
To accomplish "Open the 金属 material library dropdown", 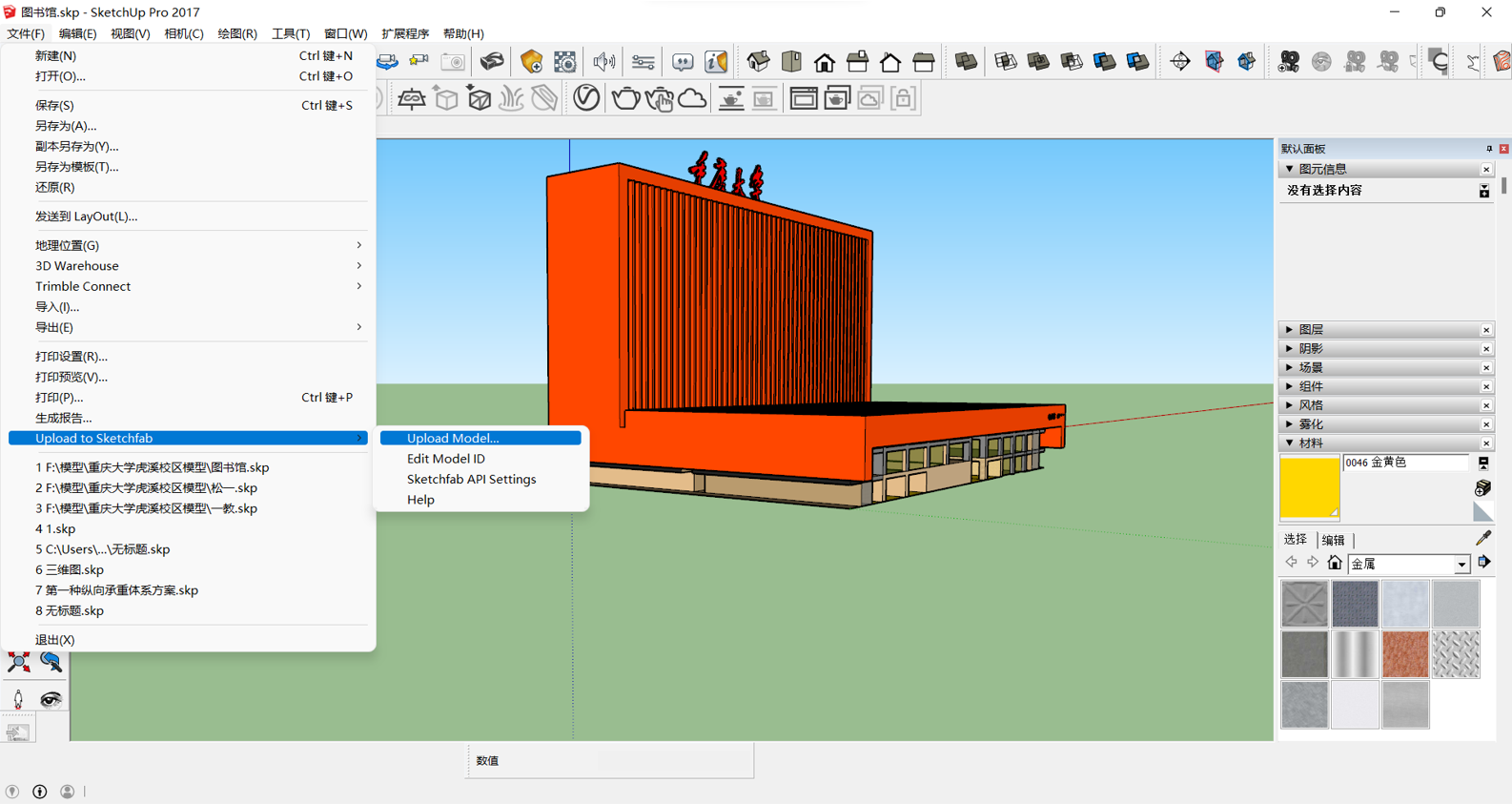I will point(1461,565).
